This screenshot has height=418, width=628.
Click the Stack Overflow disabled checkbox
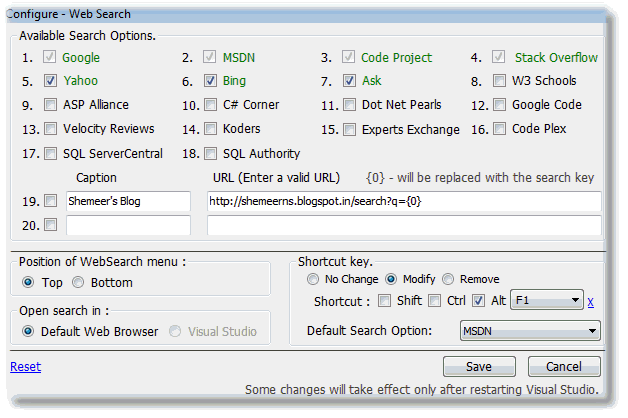[x=498, y=57]
